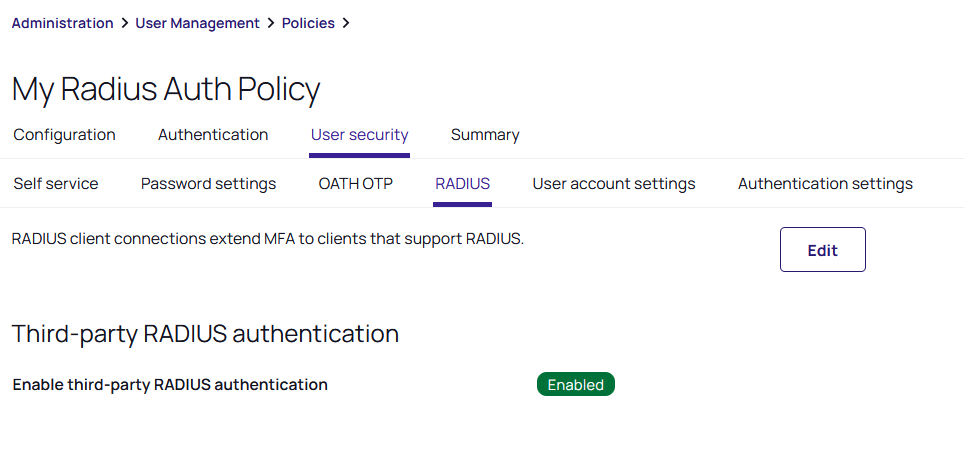The width and height of the screenshot is (964, 470).
Task: Open the Authentication tab
Action: pos(213,135)
